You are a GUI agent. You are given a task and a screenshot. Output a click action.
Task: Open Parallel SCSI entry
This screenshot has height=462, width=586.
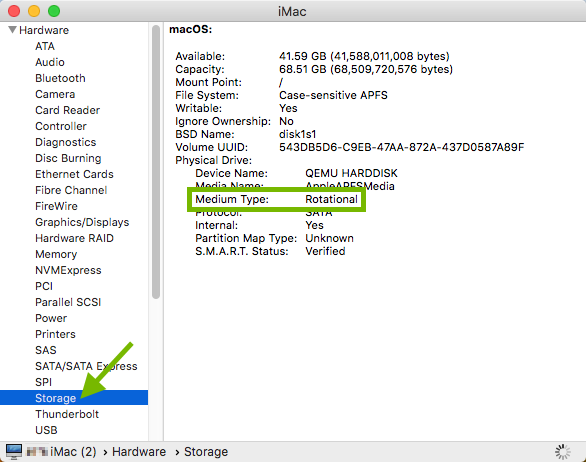[68, 302]
